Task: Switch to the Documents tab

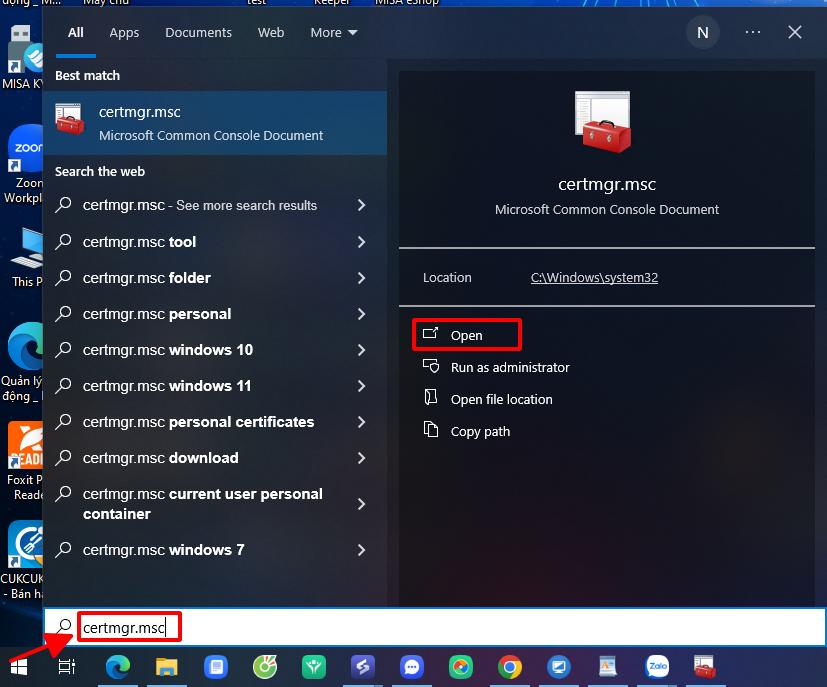Action: pos(198,33)
